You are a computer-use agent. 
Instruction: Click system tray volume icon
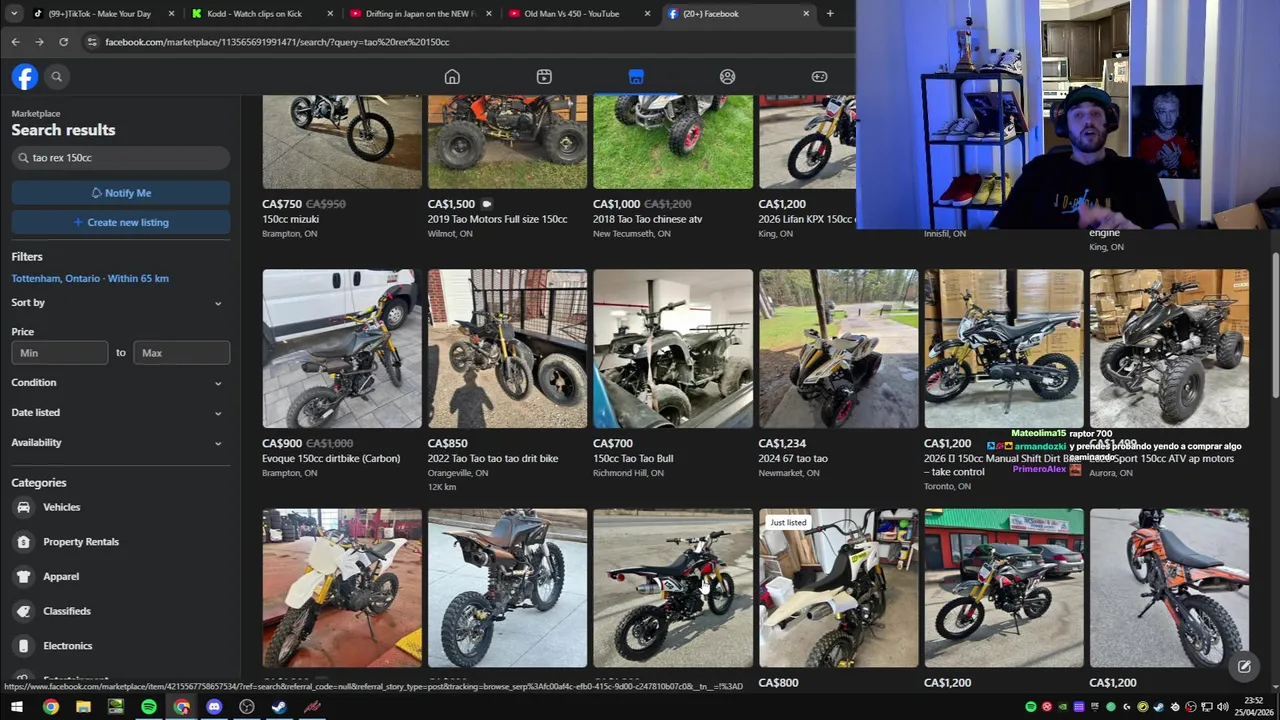(1223, 707)
